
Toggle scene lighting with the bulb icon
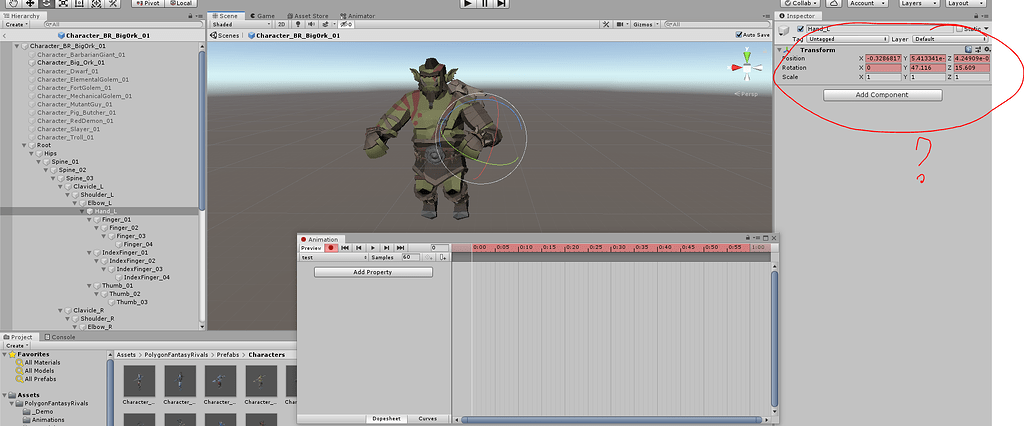click(x=297, y=25)
